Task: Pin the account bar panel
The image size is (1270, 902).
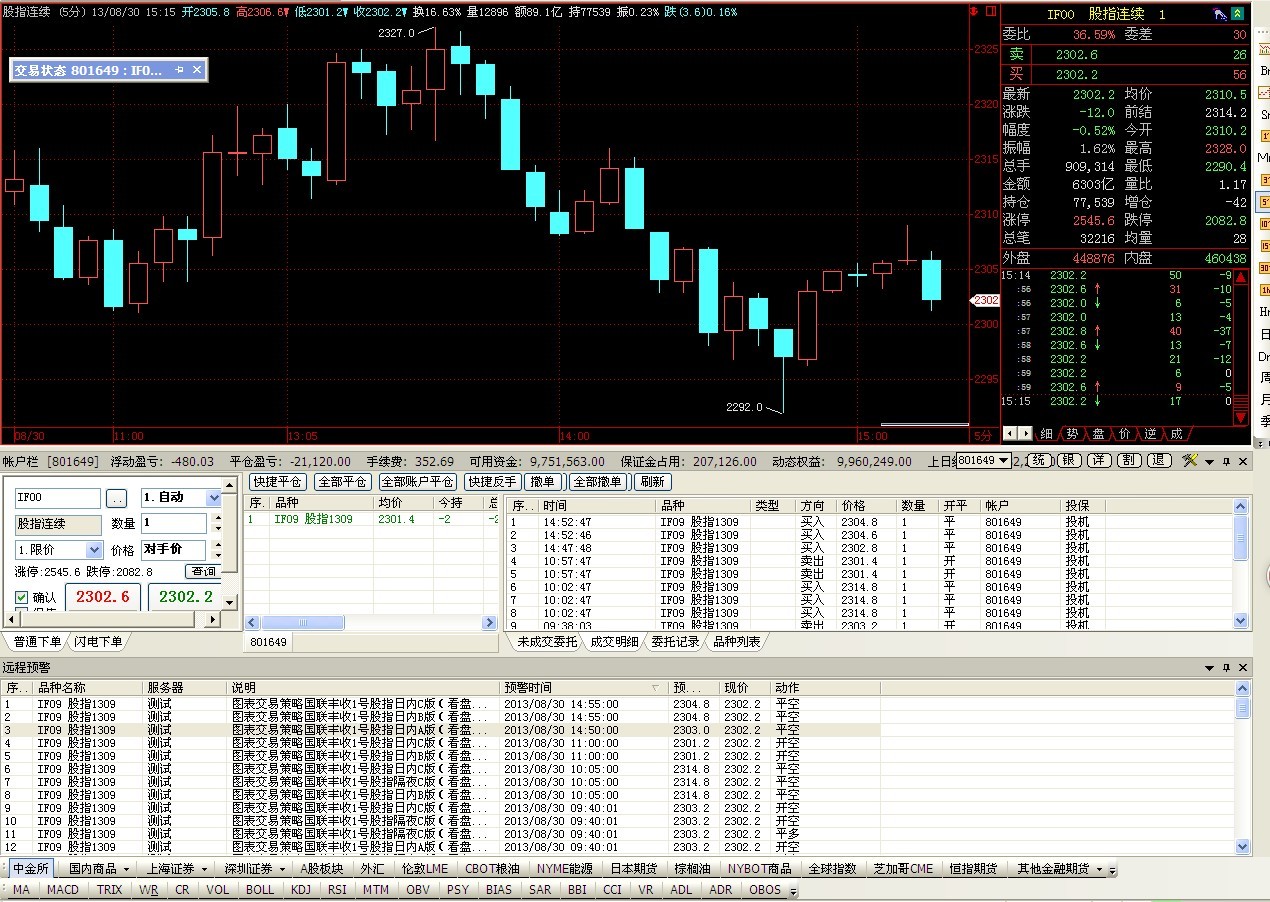Action: point(1226,461)
